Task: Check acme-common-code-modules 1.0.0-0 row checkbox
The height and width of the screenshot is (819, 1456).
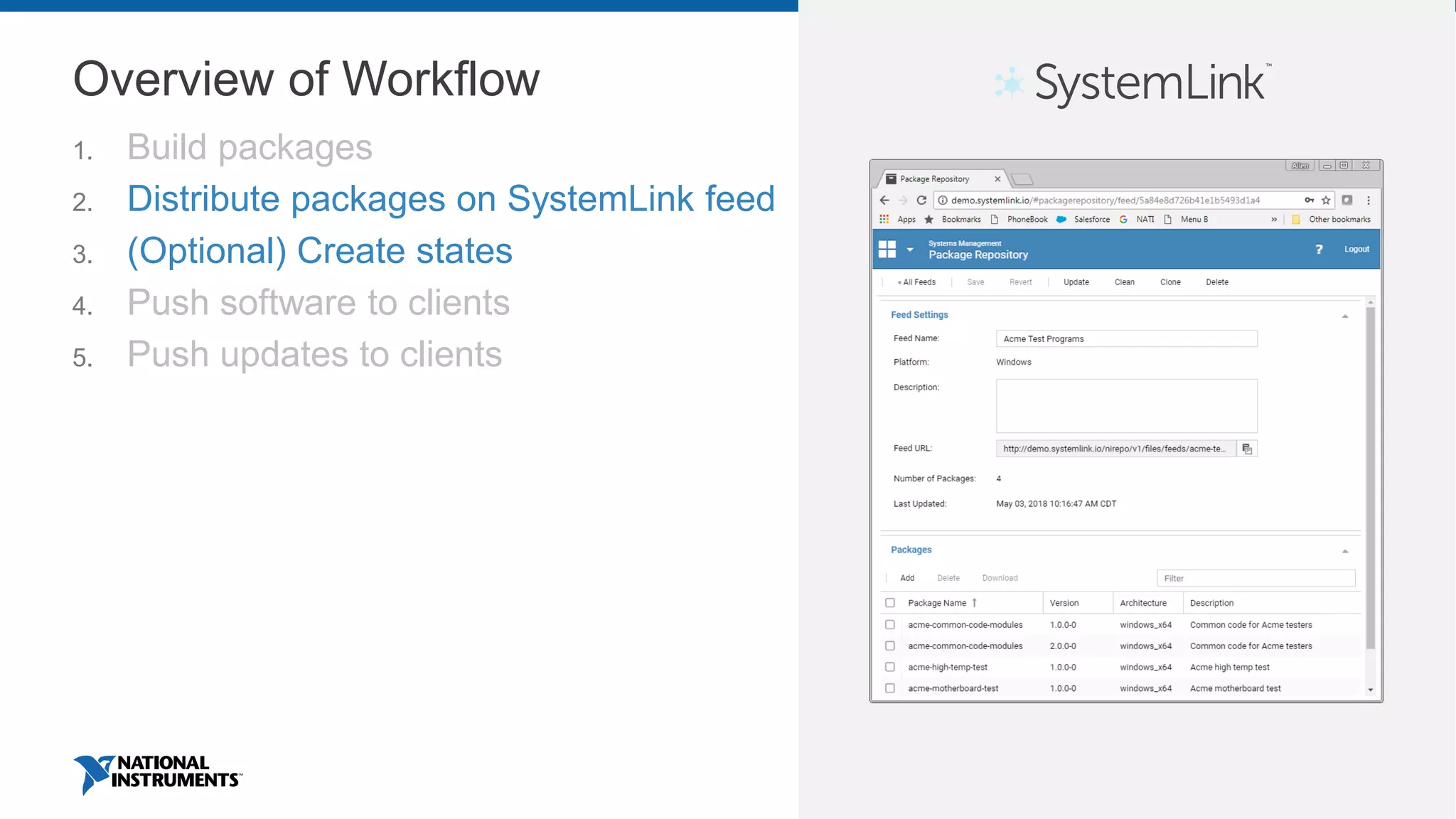Action: [x=890, y=624]
